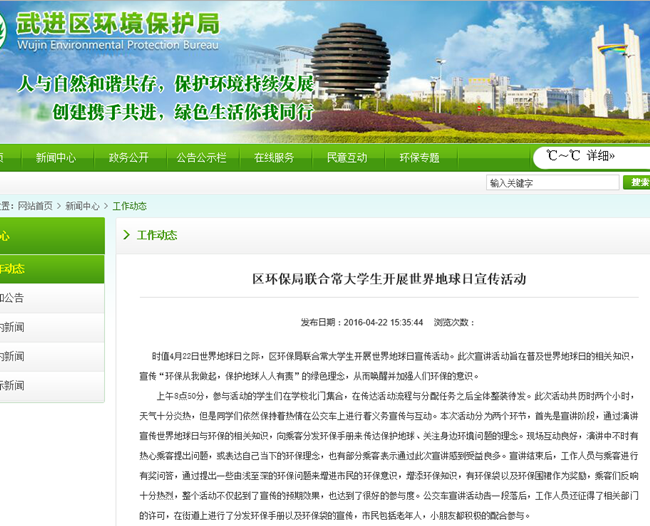
Task: Select the 环保专题 navigation item
Action: click(x=419, y=157)
